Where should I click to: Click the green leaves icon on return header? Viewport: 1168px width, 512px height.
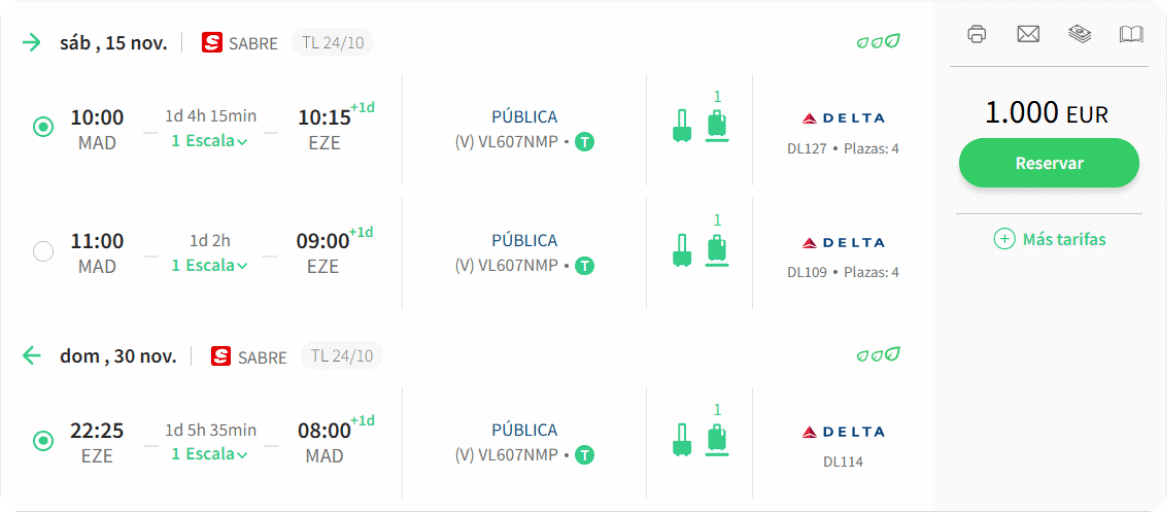tap(878, 355)
